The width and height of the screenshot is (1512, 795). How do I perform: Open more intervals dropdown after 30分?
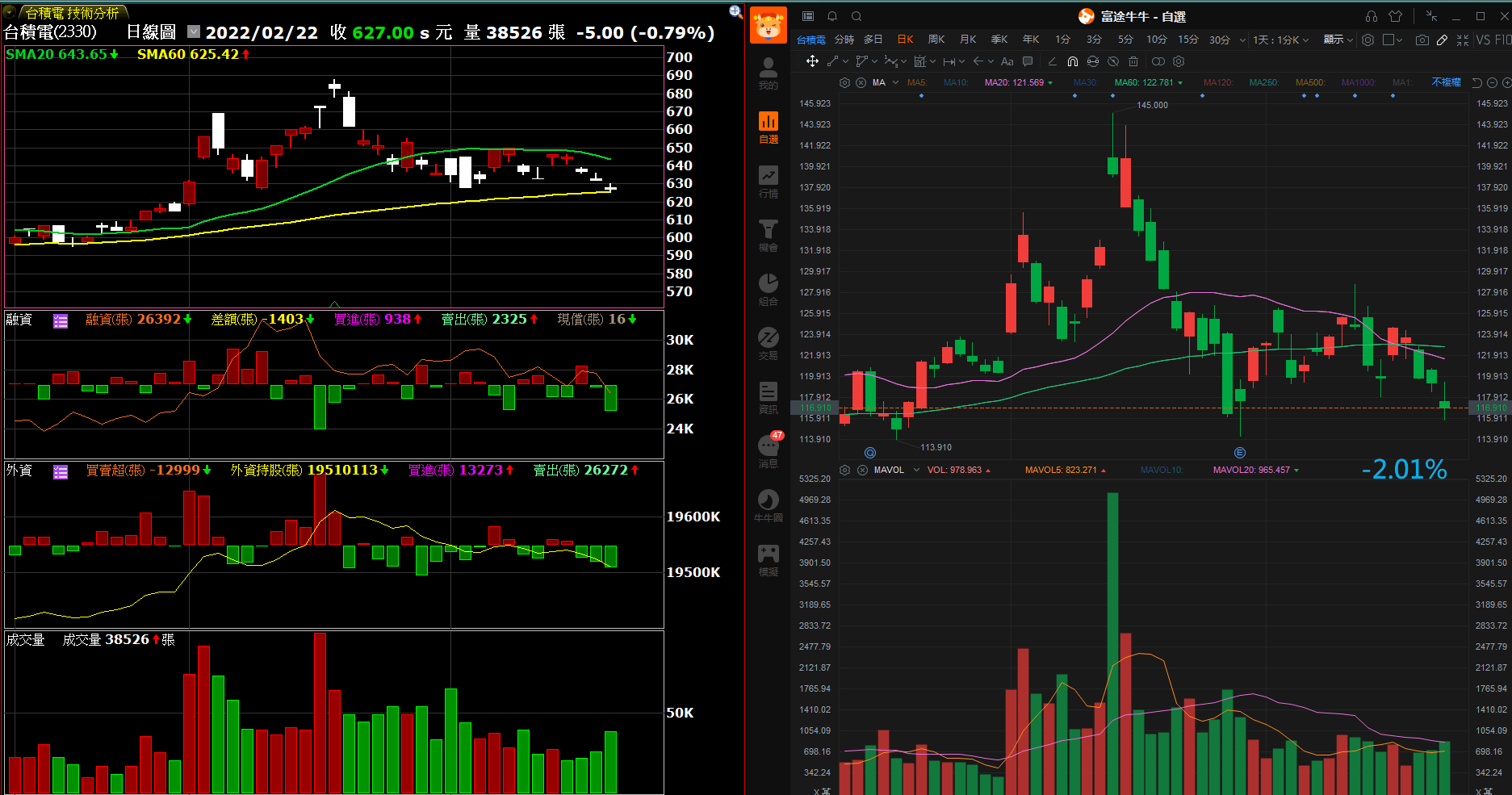click(1242, 40)
